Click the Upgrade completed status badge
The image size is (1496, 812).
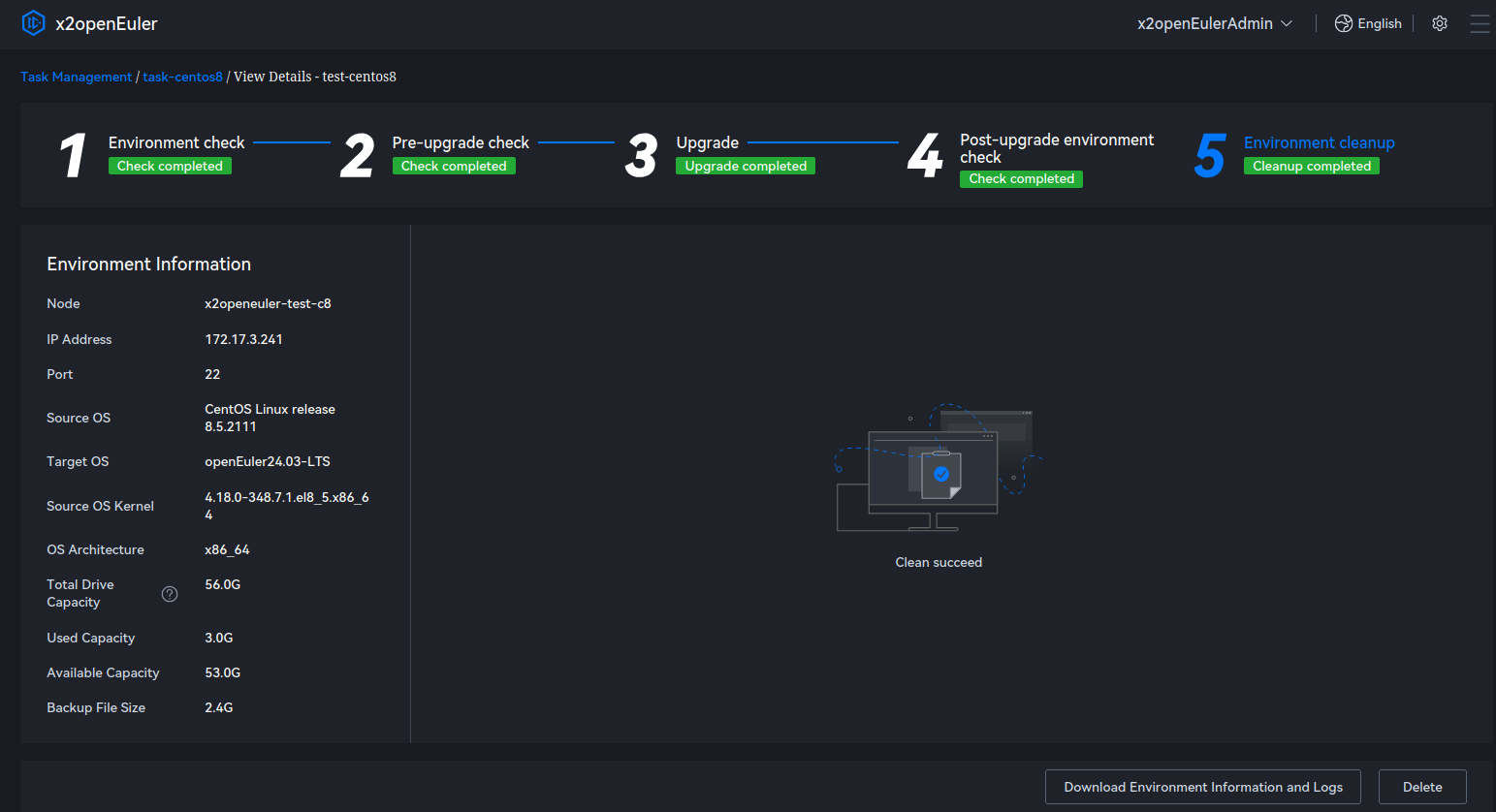click(x=745, y=167)
